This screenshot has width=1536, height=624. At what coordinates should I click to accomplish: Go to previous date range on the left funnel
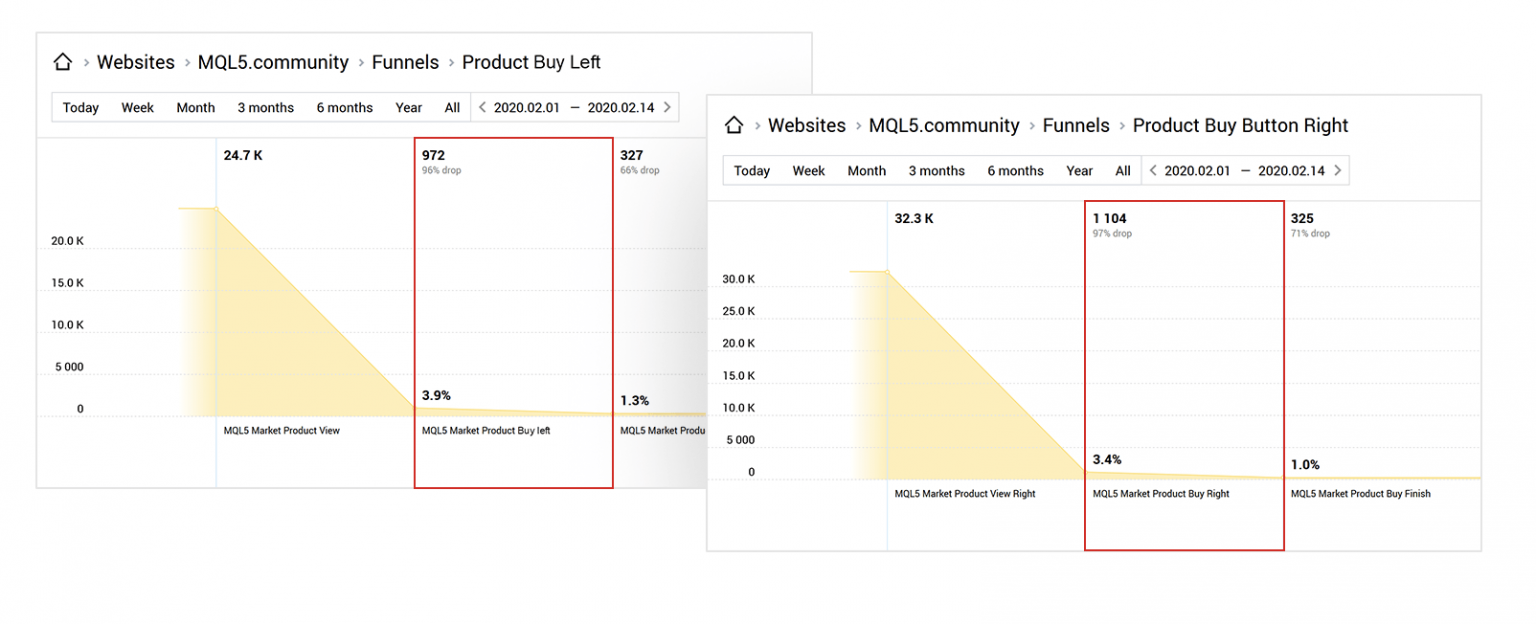tap(484, 107)
